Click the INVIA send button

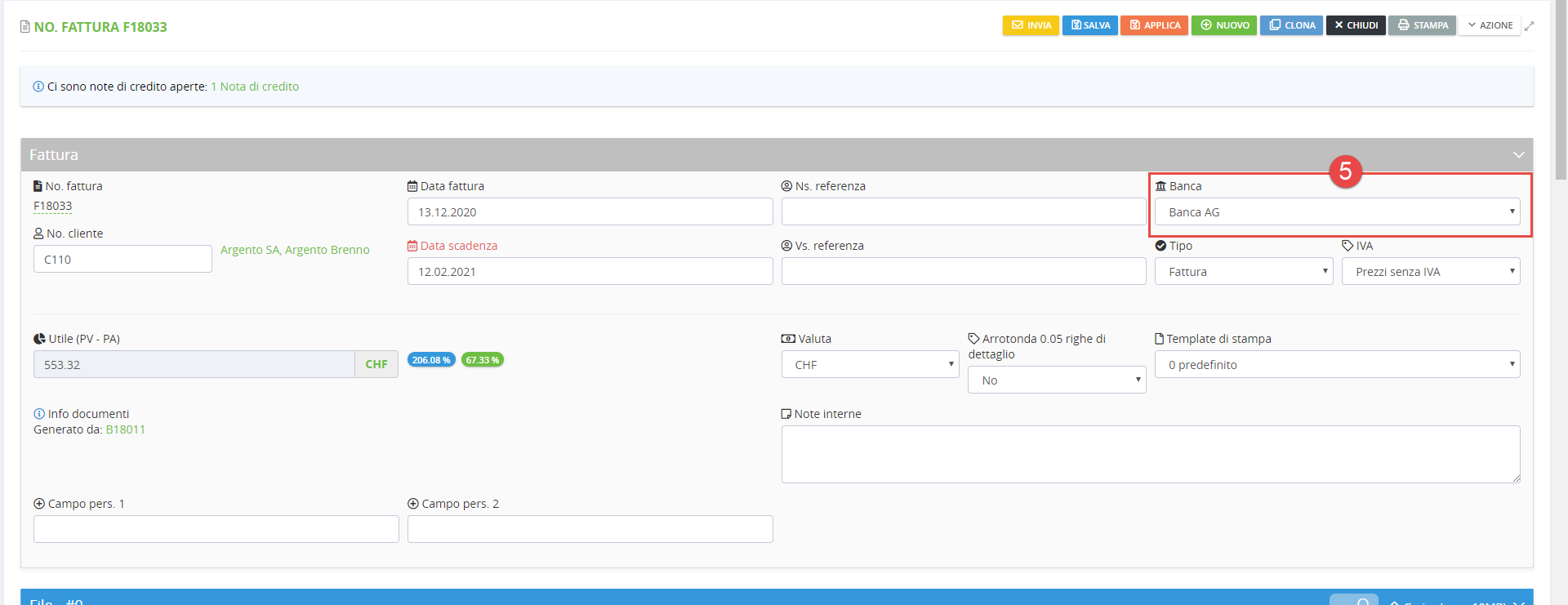click(x=1031, y=25)
